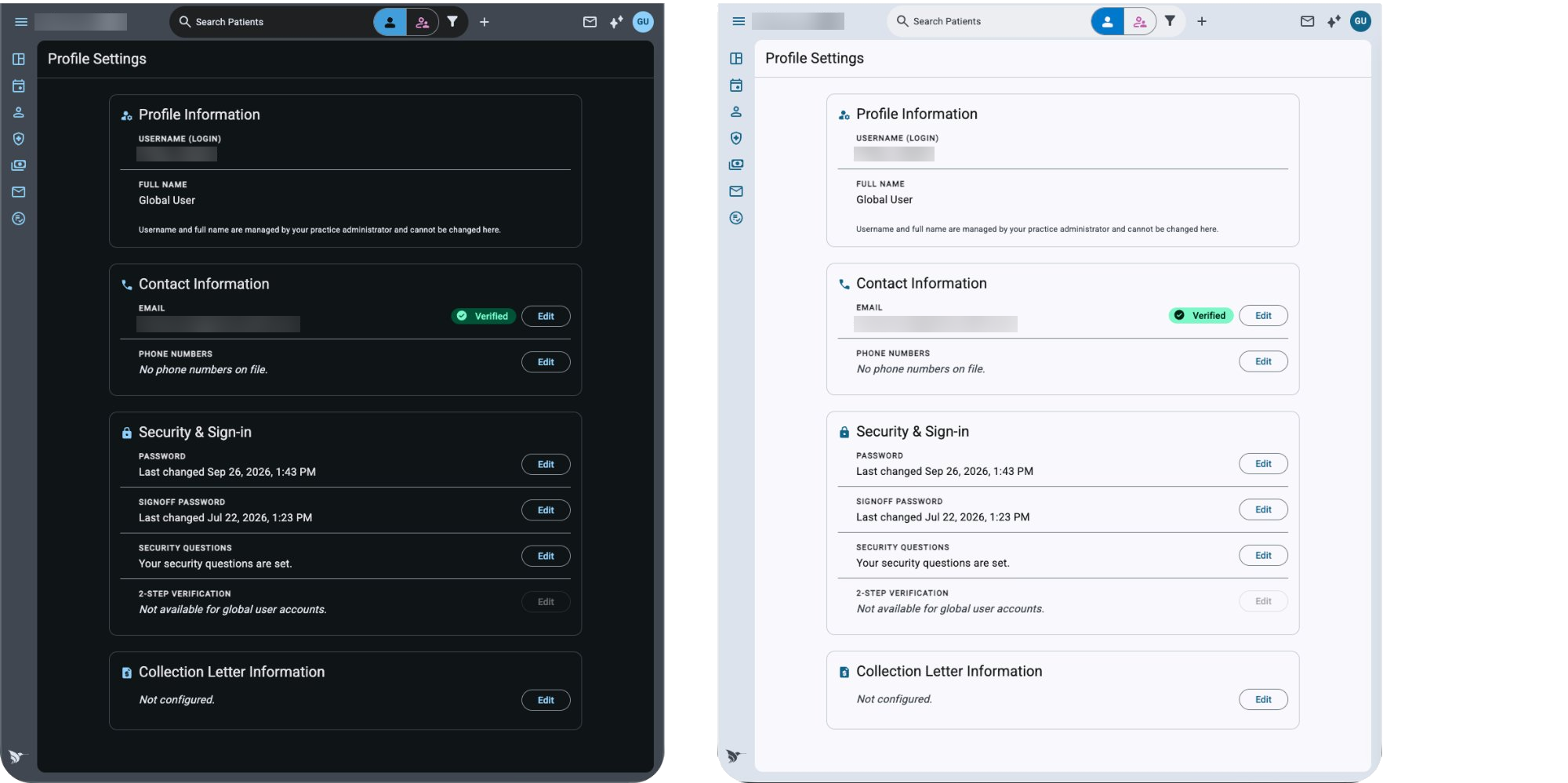Open hamburger menu in dark window
Image resolution: width=1568 pixels, height=783 pixels.
(21, 22)
